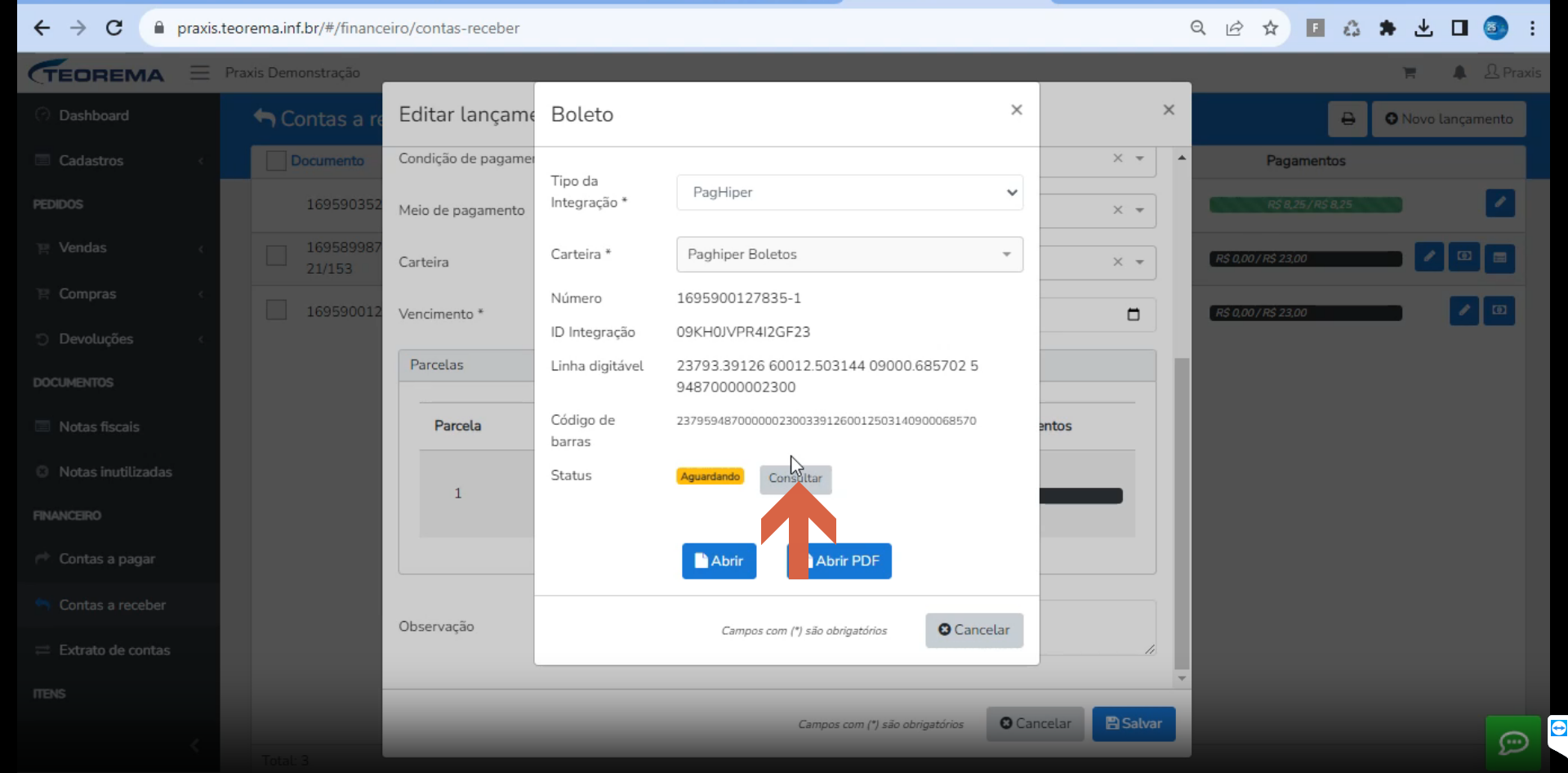Click the progress bar in row 169590012
This screenshot has height=773, width=1568.
[1305, 312]
